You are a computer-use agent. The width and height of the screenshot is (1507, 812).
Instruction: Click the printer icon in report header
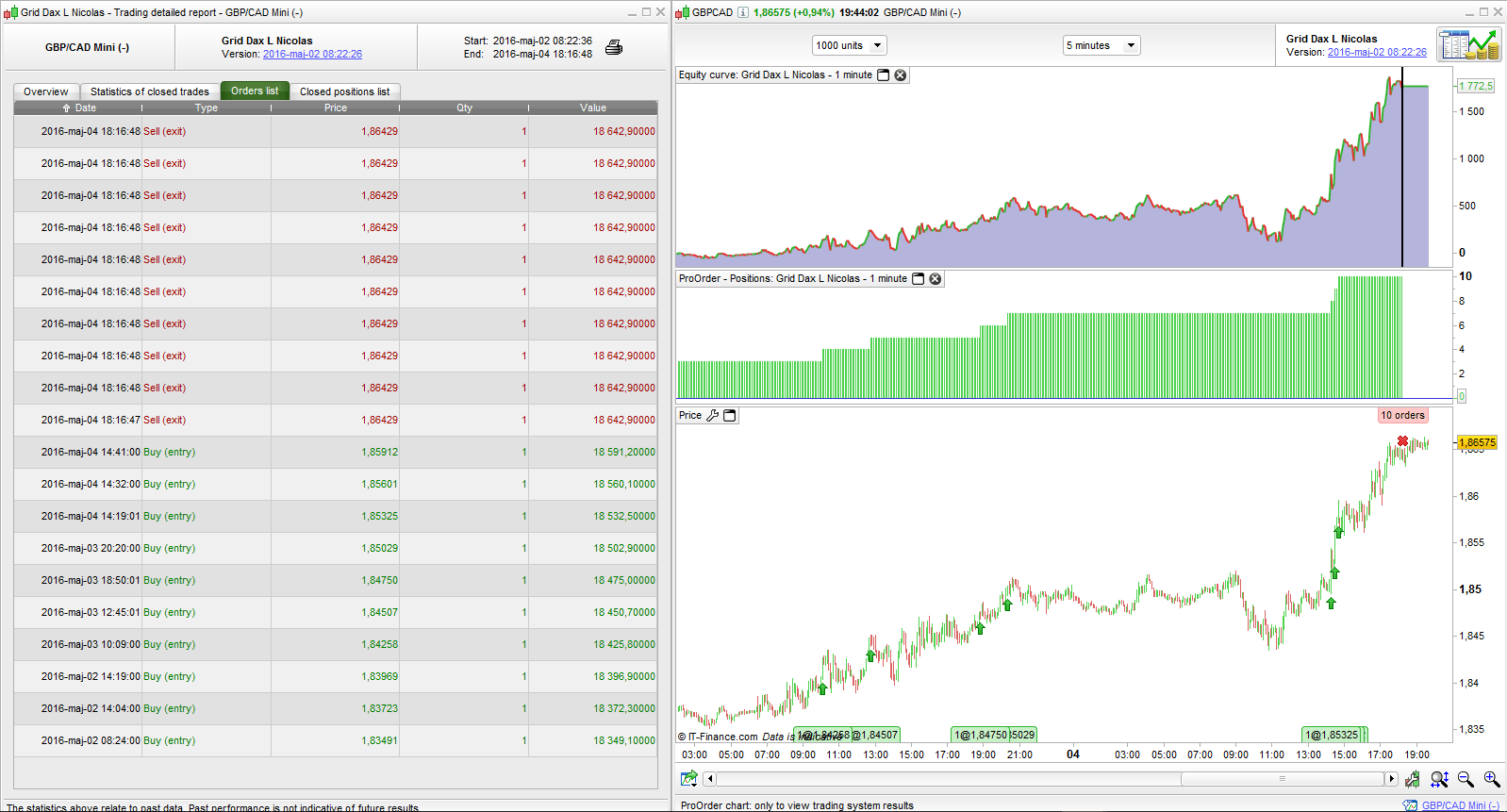pos(614,47)
